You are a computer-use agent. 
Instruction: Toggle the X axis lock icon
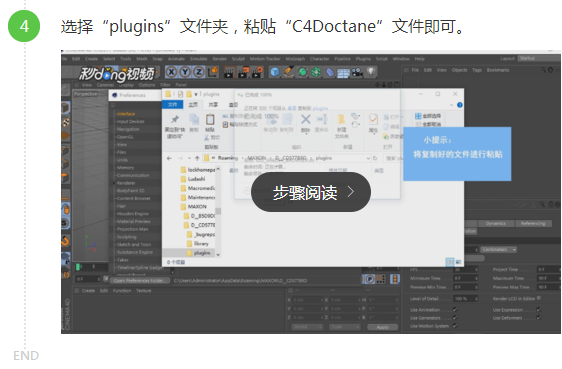tap(171, 72)
